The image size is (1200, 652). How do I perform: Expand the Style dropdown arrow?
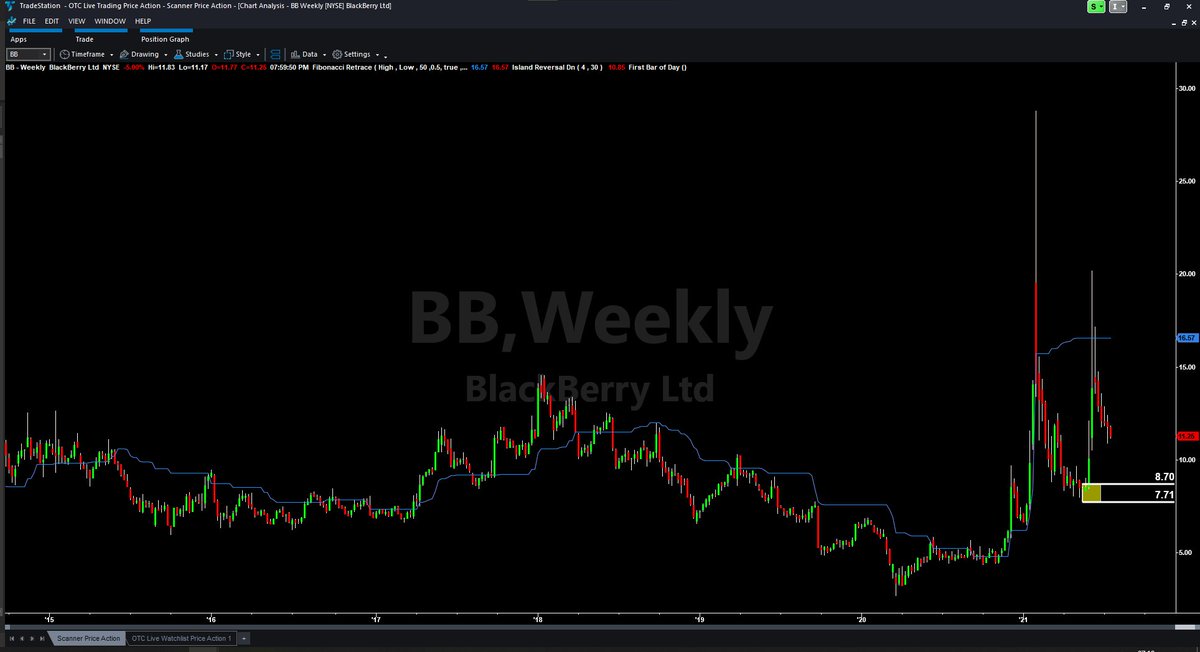259,55
